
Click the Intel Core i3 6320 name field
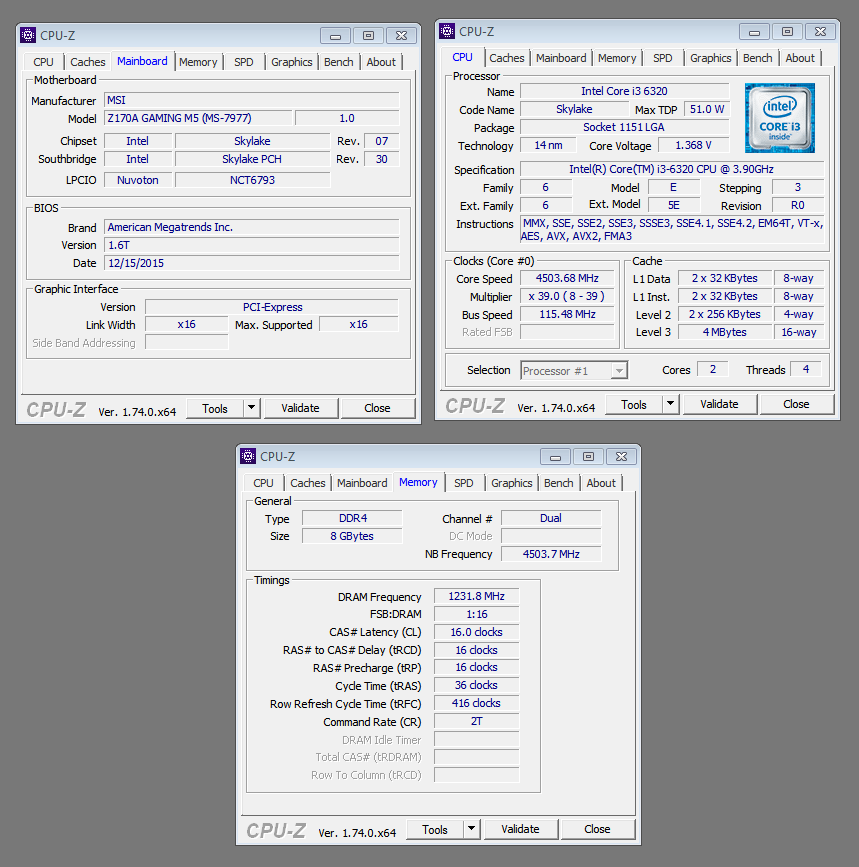pos(625,91)
